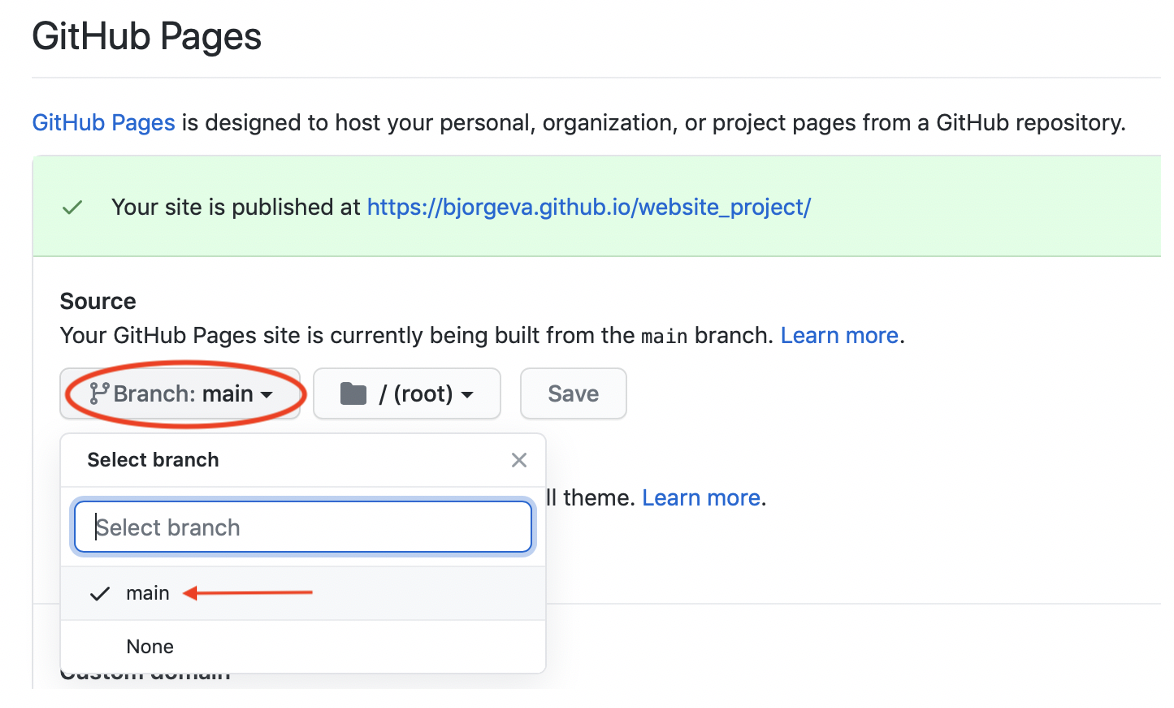Screen dimensions: 1174x708
Task: Click the Select branch popup header
Action: pos(153,460)
